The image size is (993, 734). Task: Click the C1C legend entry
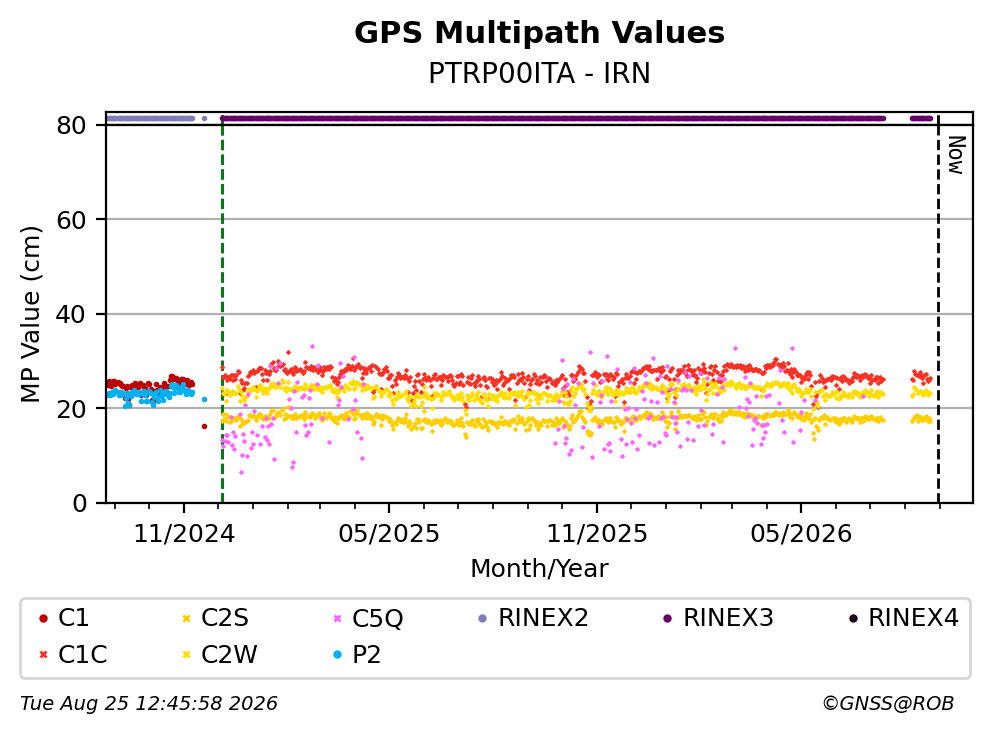coord(73,654)
